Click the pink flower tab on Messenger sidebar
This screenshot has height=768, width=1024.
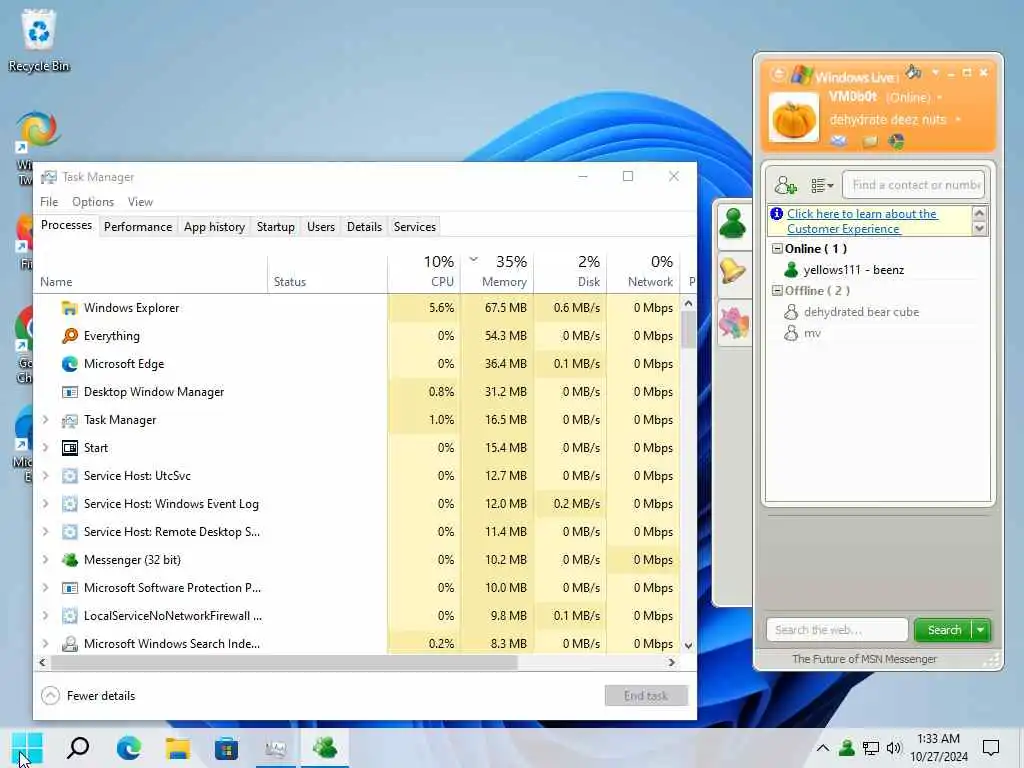733,323
